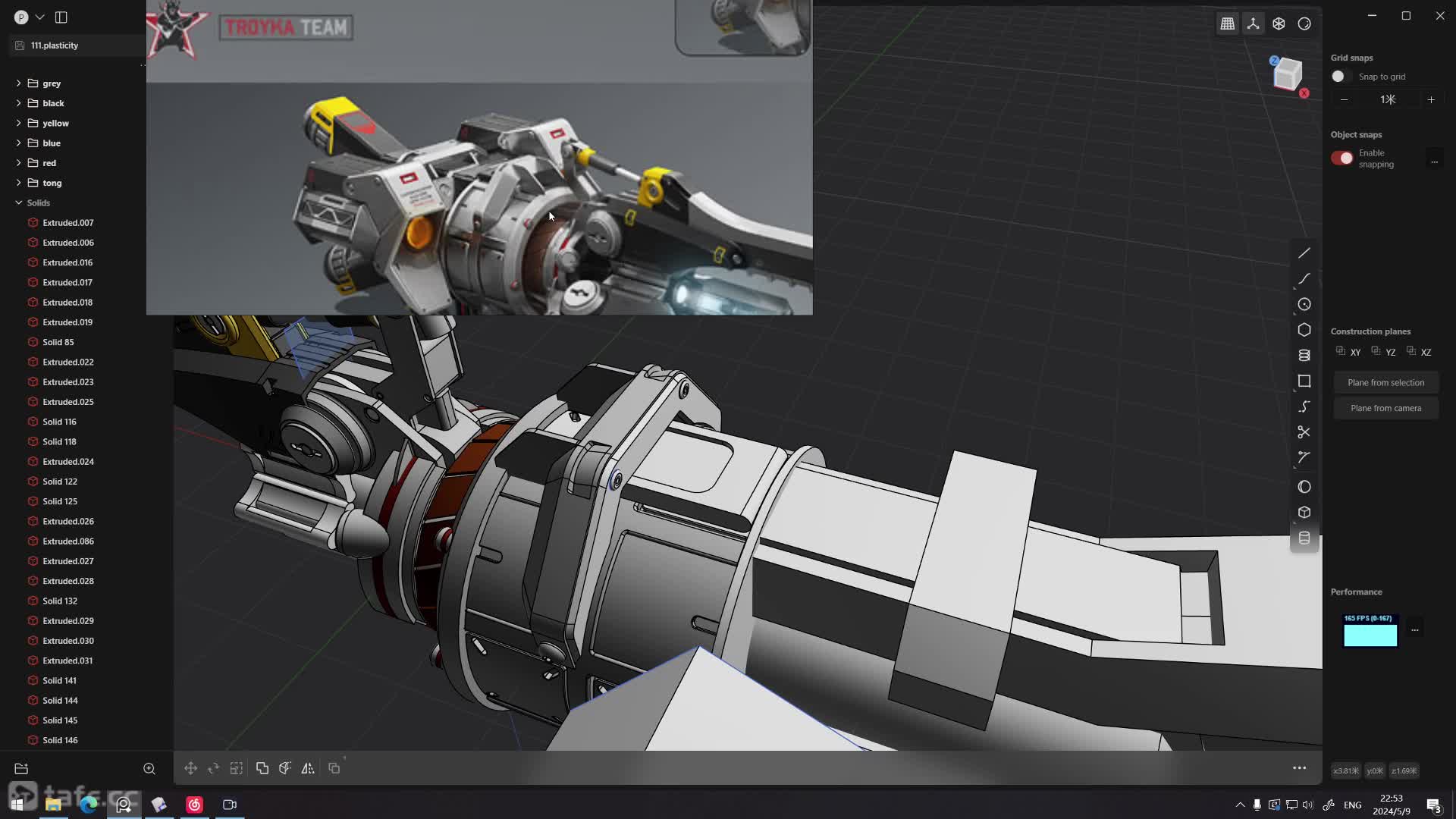The width and height of the screenshot is (1456, 819).
Task: Open File Explorer from taskbar
Action: pos(53,804)
